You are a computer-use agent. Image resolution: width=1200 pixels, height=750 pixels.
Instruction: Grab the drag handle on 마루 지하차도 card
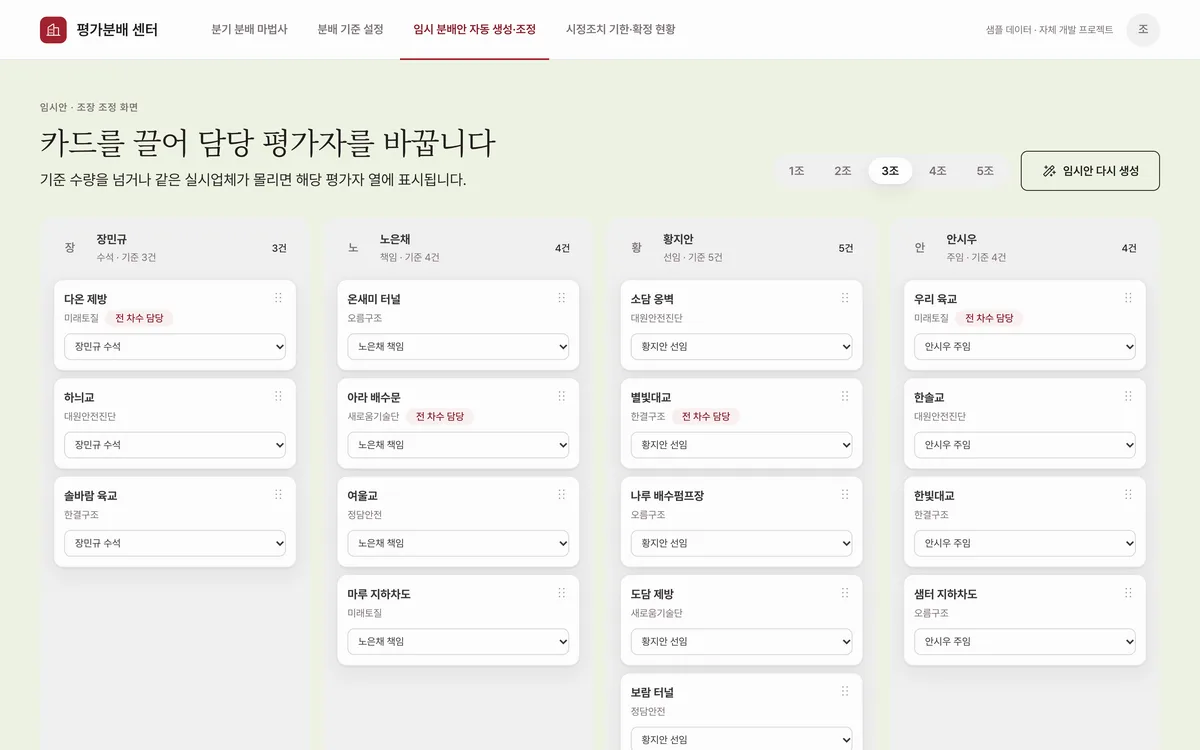coord(561,593)
